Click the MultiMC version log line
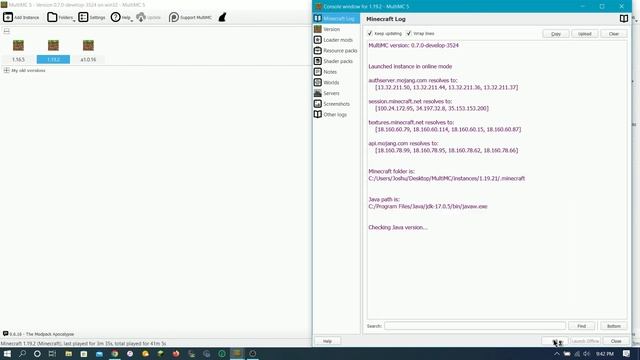640x360 pixels. [x=413, y=45]
